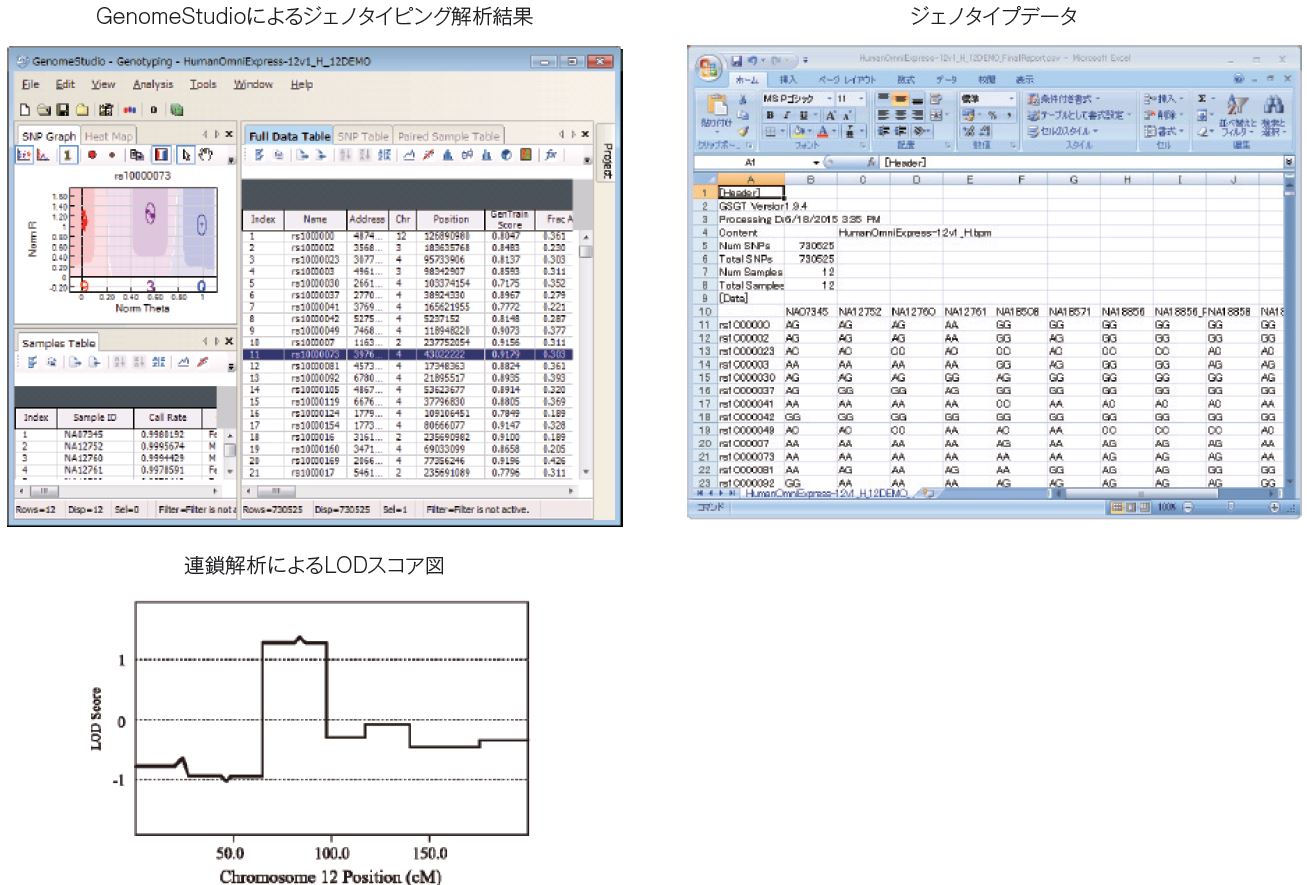Click the New Project blank page icon
This screenshot has height=885, width=1307.
[x=27, y=109]
